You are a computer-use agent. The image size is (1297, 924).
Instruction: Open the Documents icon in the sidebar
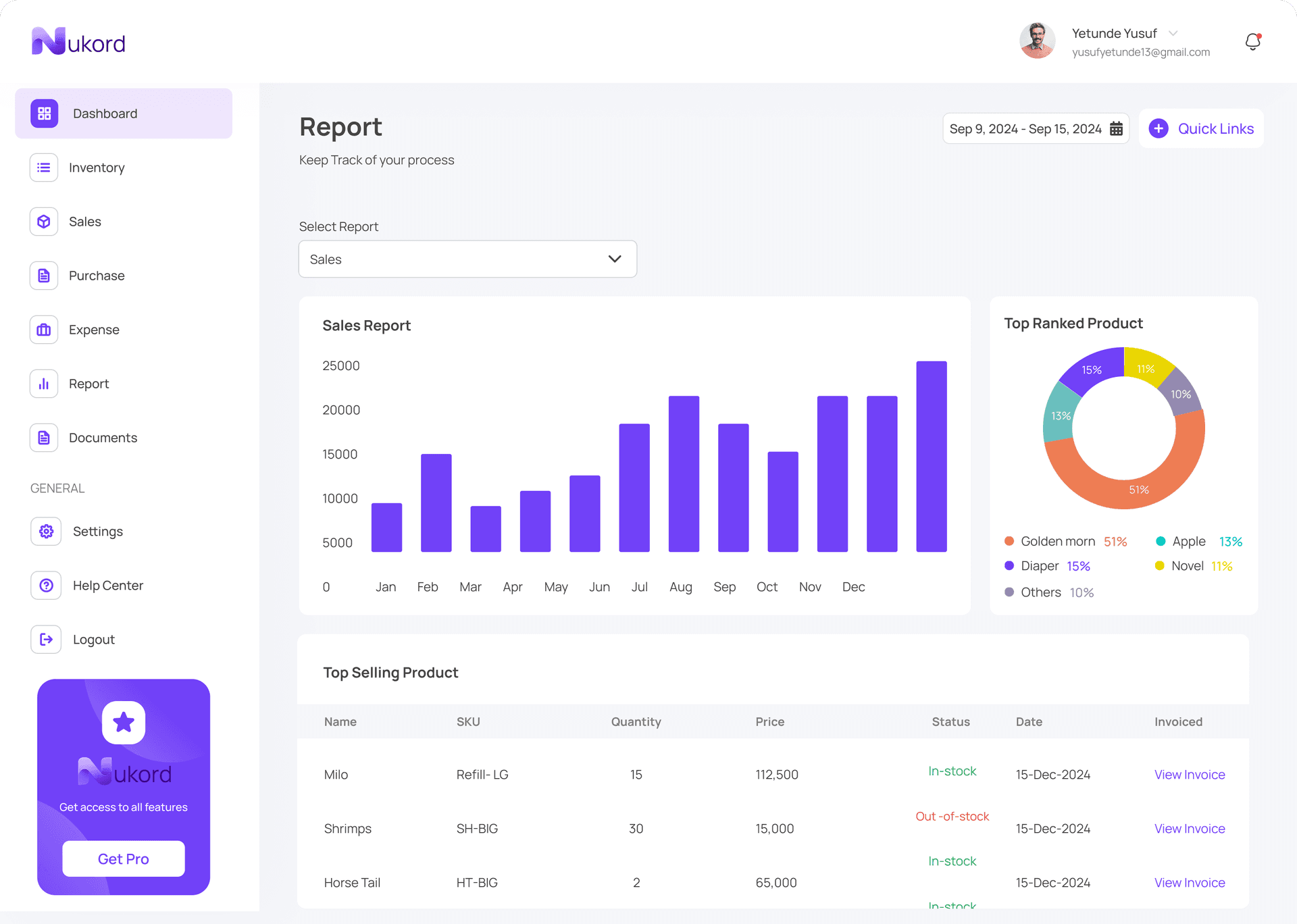coord(43,437)
